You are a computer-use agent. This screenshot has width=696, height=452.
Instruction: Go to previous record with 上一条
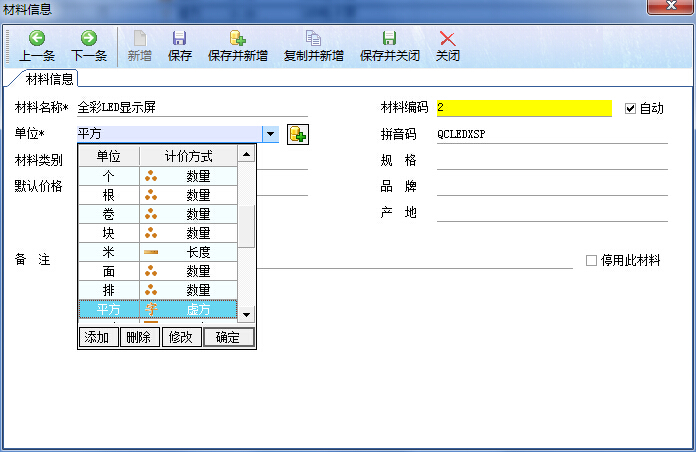pyautogui.click(x=36, y=38)
